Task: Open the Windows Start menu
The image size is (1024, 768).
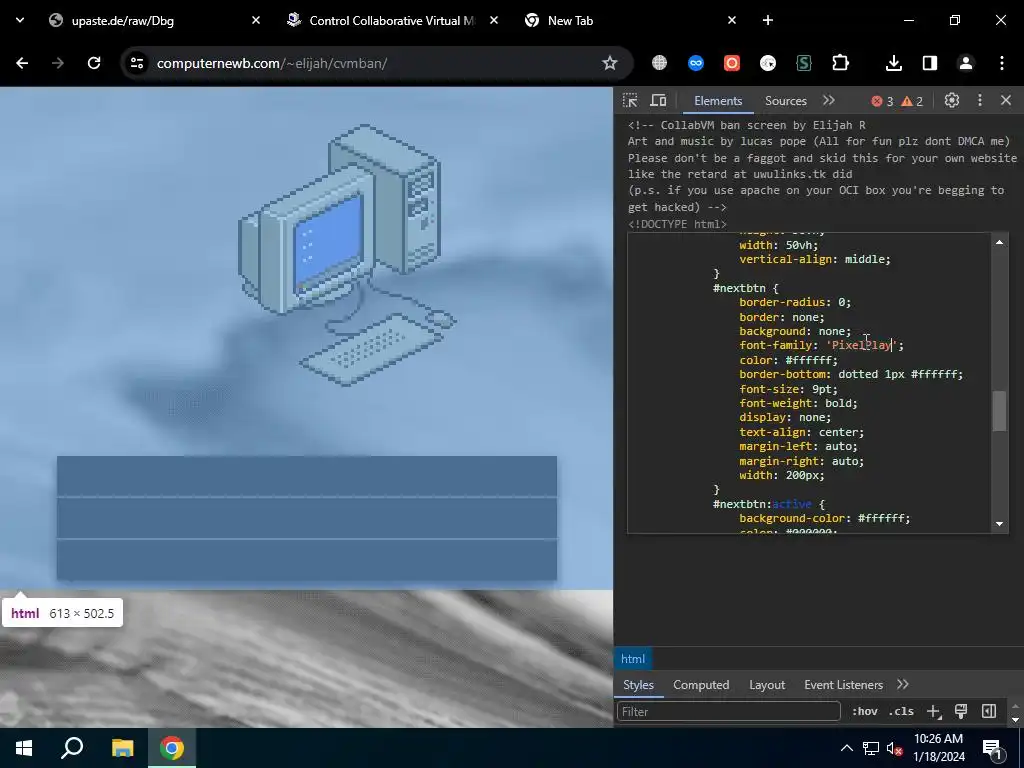Action: pos(24,748)
